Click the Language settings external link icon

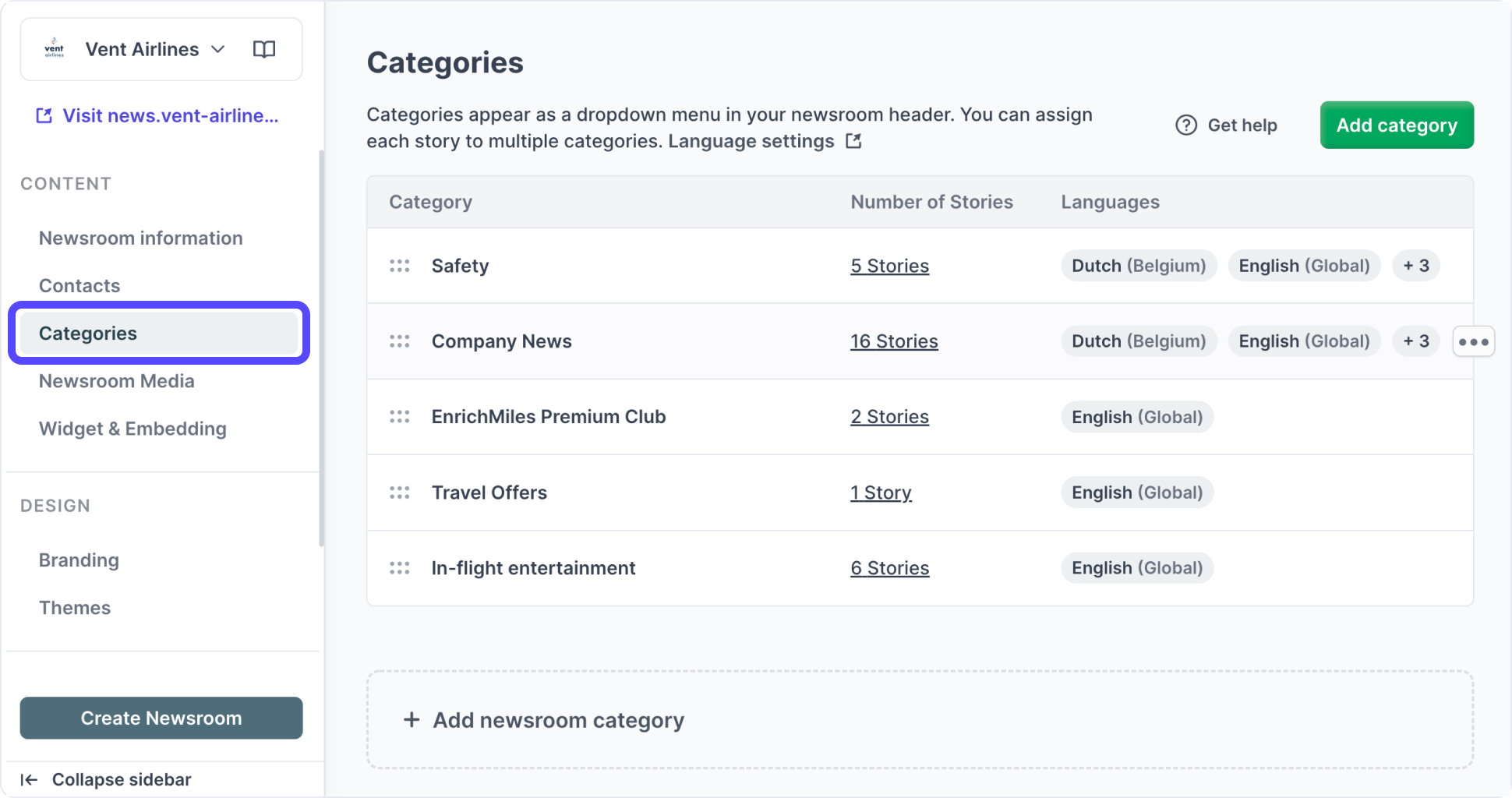click(854, 141)
